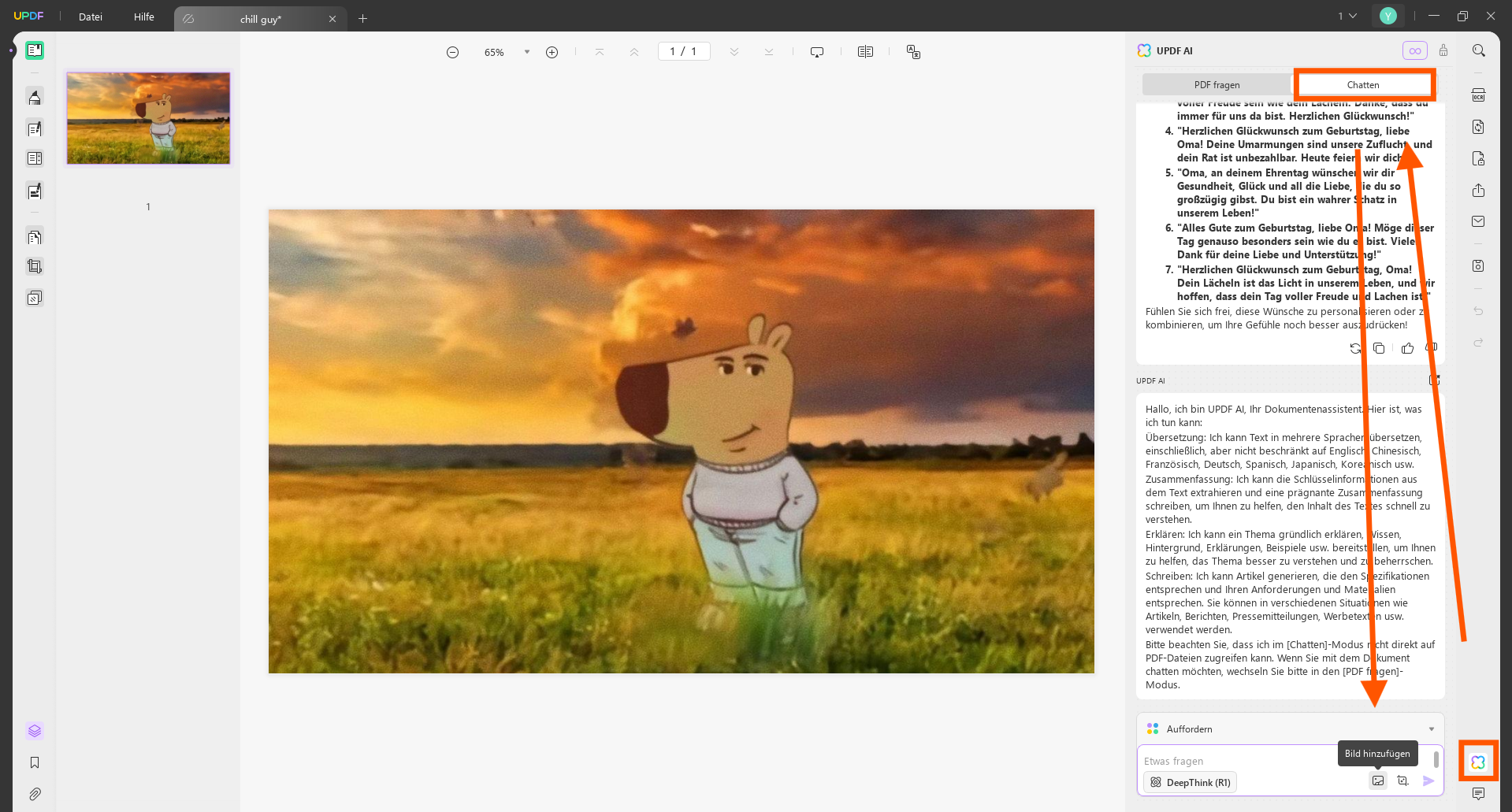Click the OCR tool icon

(x=1478, y=95)
